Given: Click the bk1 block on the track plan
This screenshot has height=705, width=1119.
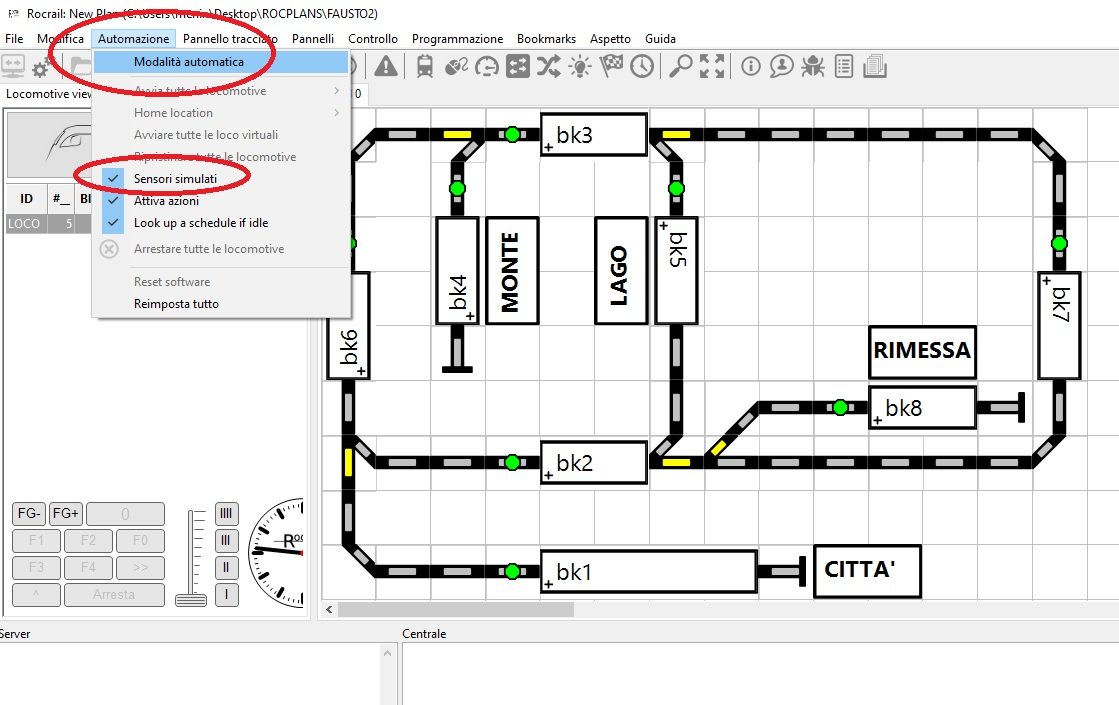Looking at the screenshot, I should (x=648, y=572).
